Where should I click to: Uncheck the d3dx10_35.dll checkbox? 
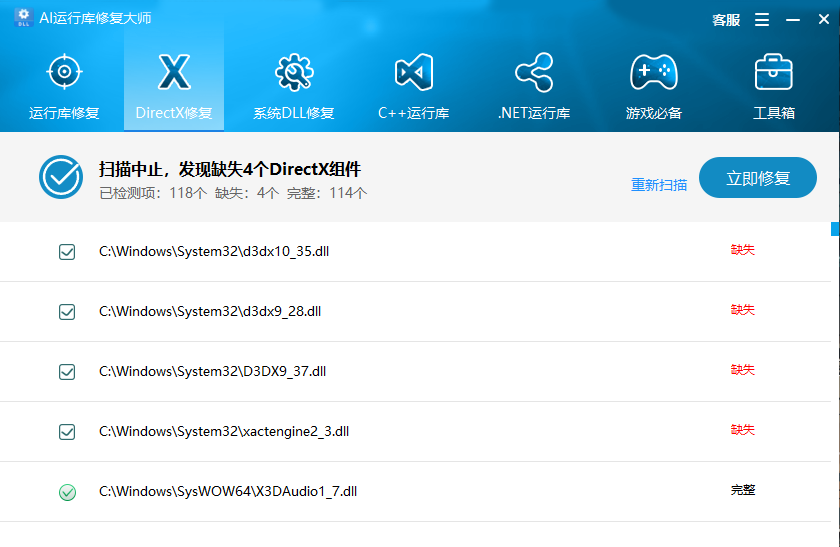[67, 252]
